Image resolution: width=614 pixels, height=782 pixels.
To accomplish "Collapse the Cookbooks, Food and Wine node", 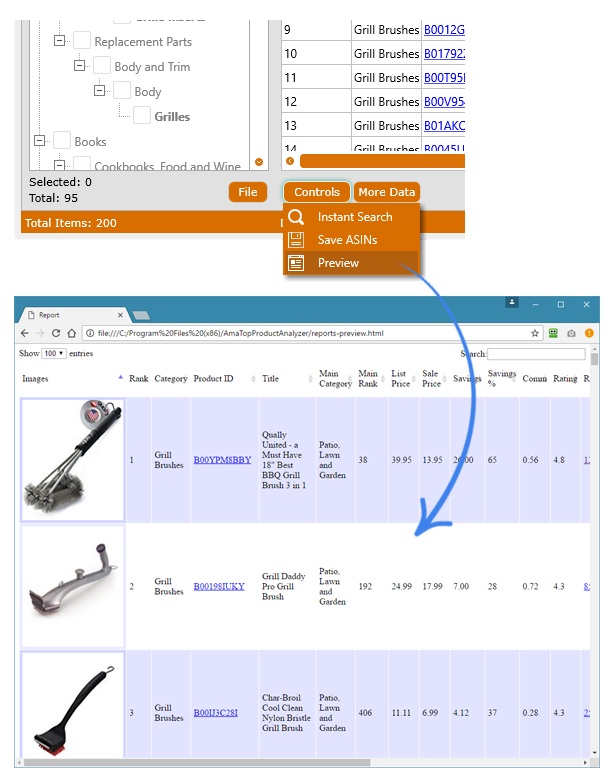I will [59, 165].
